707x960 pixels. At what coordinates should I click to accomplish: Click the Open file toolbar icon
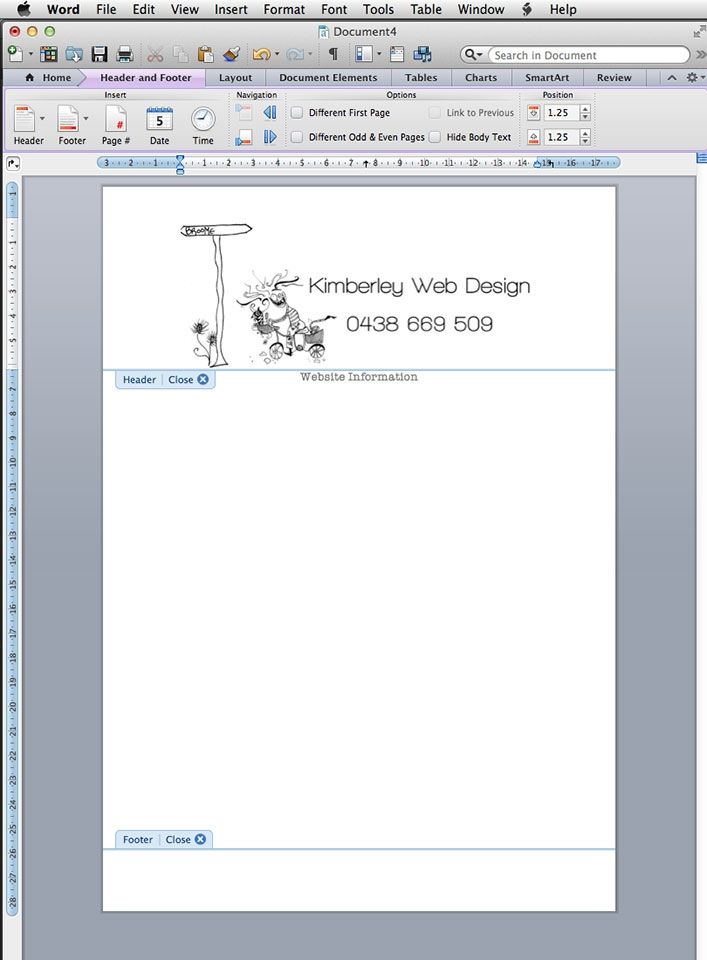(74, 54)
